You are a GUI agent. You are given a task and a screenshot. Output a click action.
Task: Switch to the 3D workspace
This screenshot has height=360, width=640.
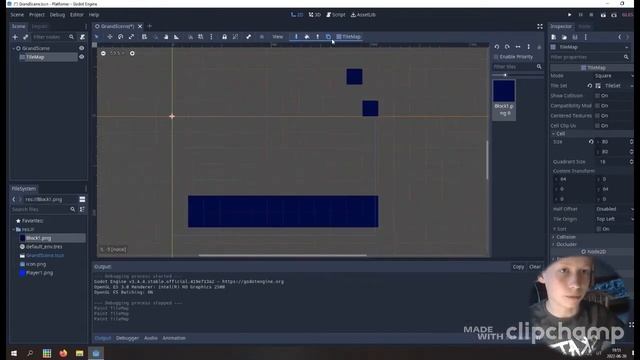click(315, 15)
